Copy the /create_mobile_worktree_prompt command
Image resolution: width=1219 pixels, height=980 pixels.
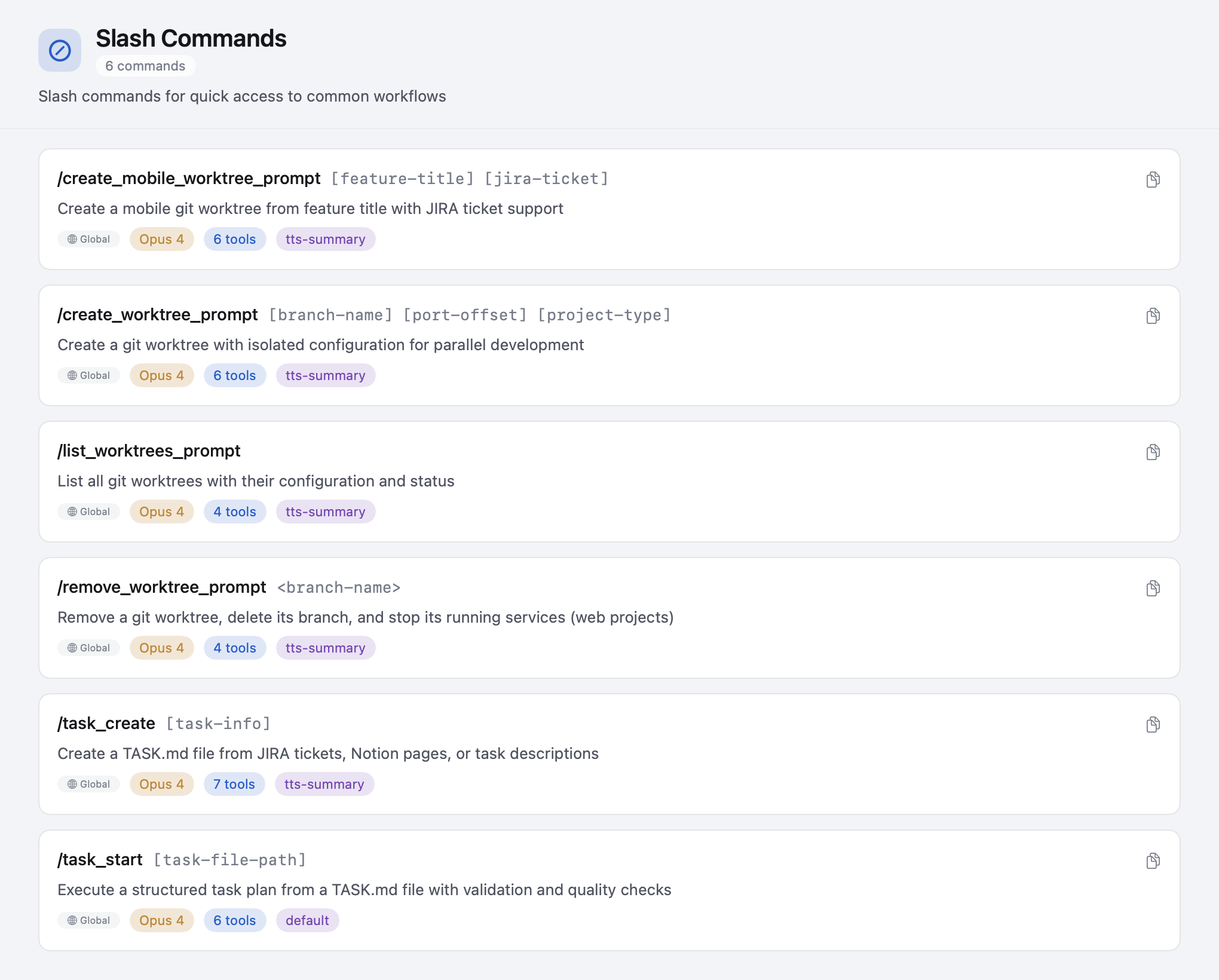pyautogui.click(x=1153, y=179)
